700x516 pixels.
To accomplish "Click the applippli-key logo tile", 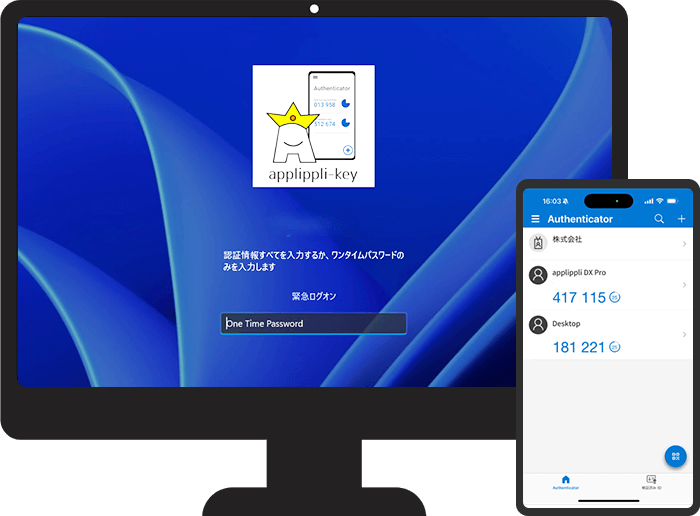I will pyautogui.click(x=313, y=125).
